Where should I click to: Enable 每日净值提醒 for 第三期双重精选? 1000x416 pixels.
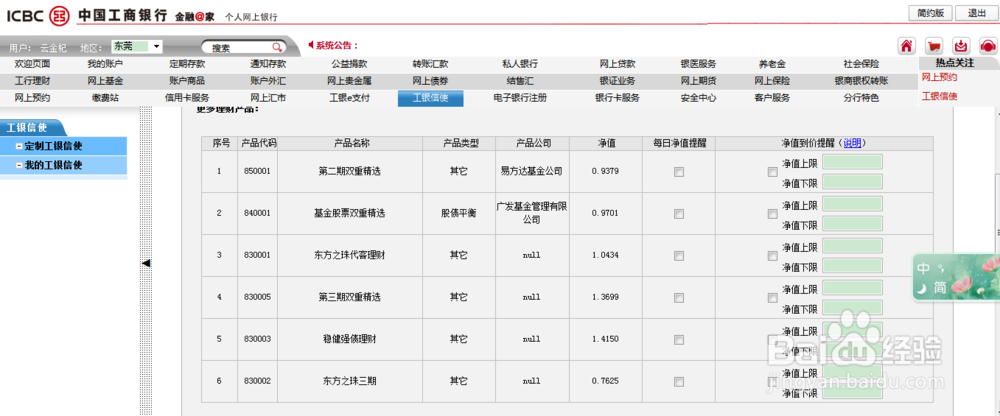click(679, 297)
